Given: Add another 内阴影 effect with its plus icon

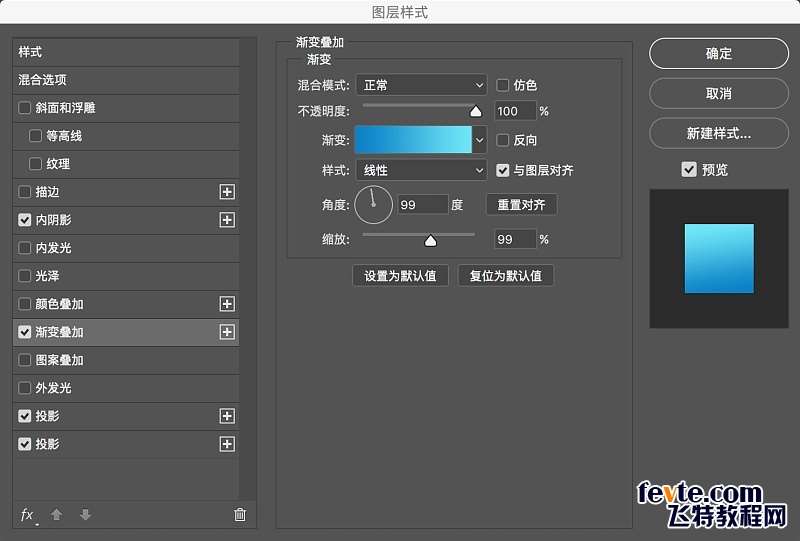Looking at the screenshot, I should click(227, 220).
